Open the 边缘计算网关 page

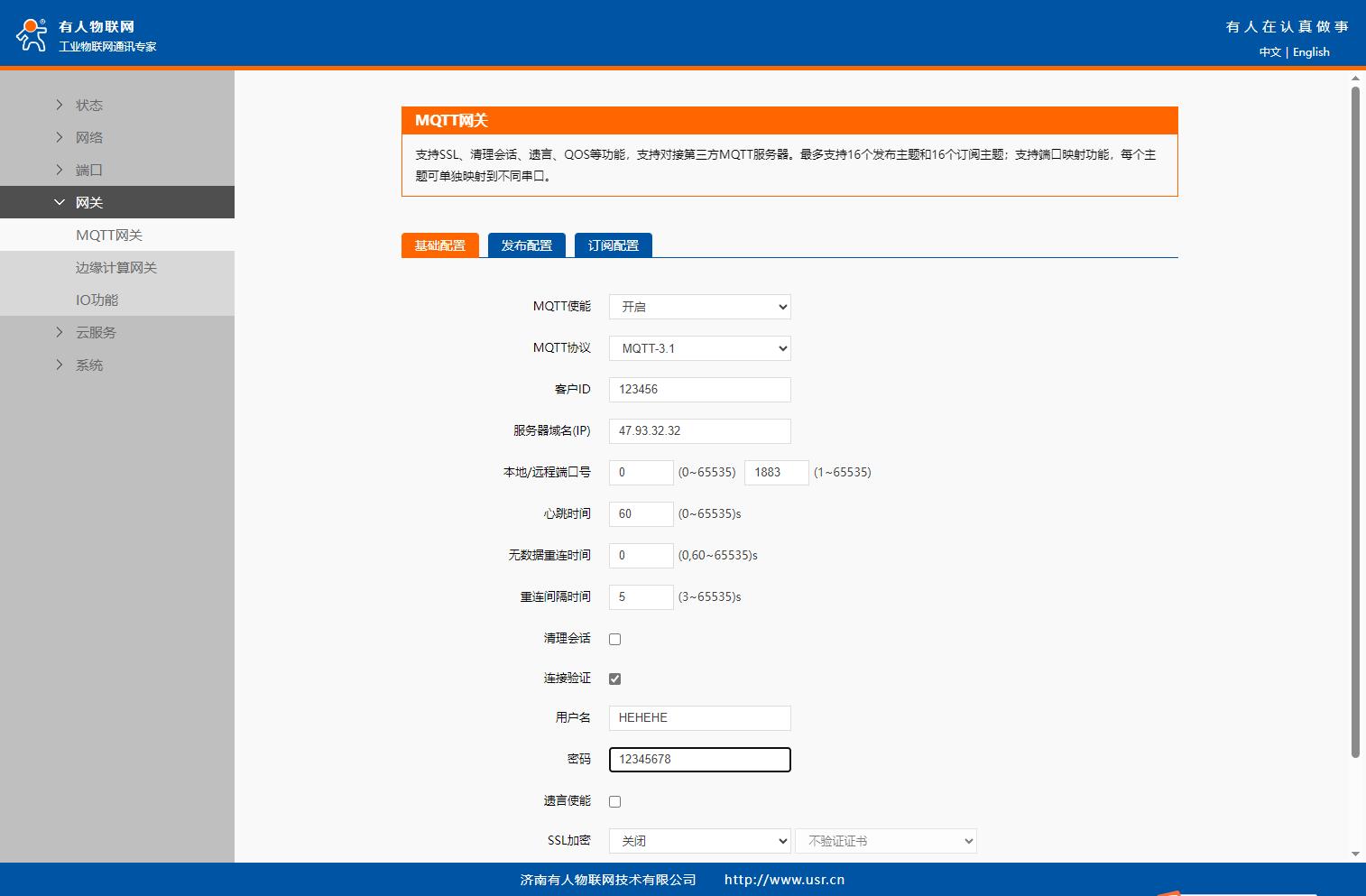point(115,267)
